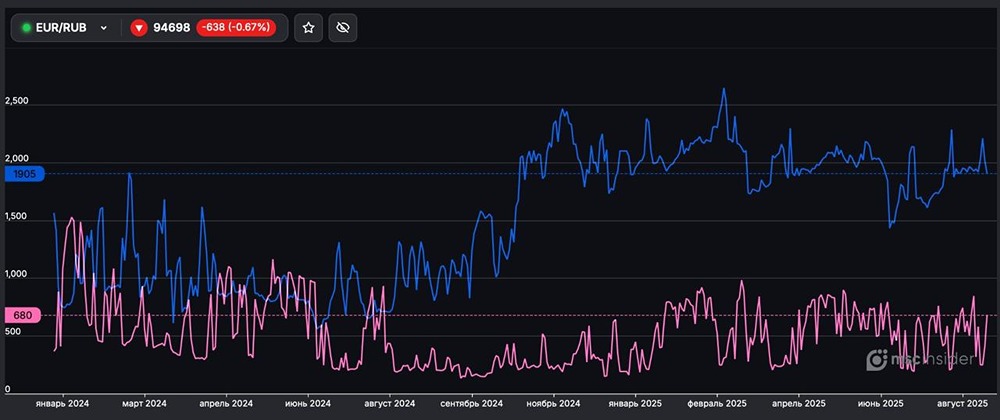Click the red down-arrow price indicator
Screen dimensions: 1000x420
click(x=139, y=28)
